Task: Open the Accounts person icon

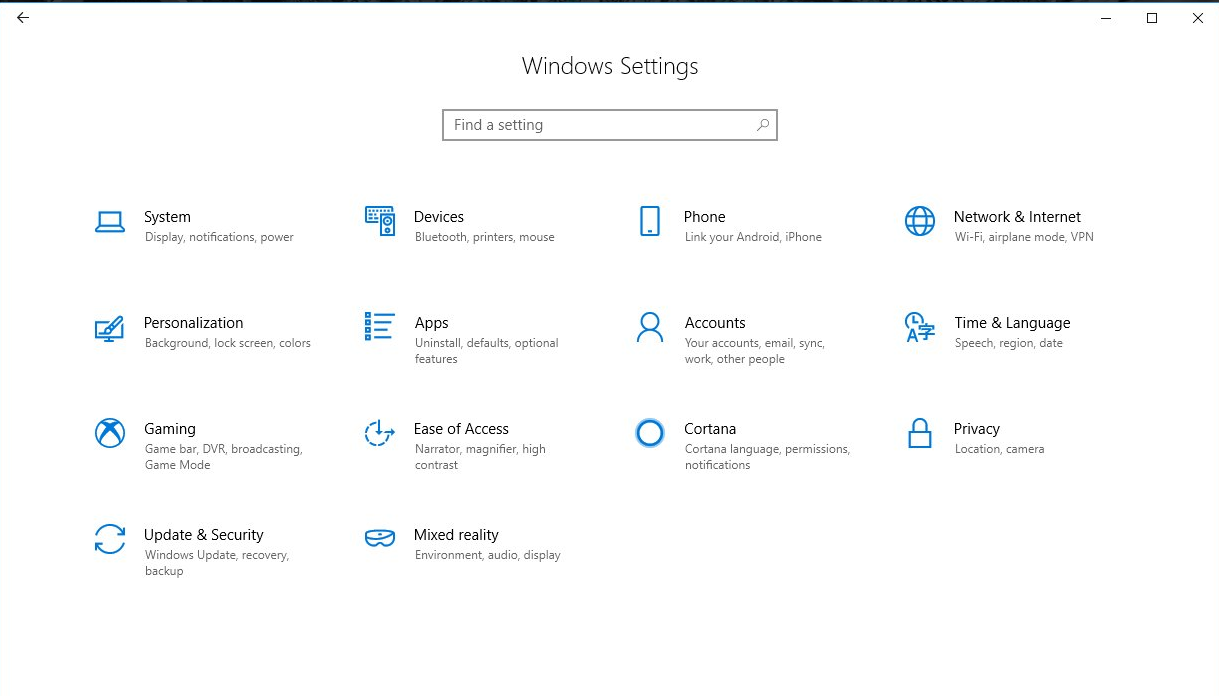Action: point(650,327)
